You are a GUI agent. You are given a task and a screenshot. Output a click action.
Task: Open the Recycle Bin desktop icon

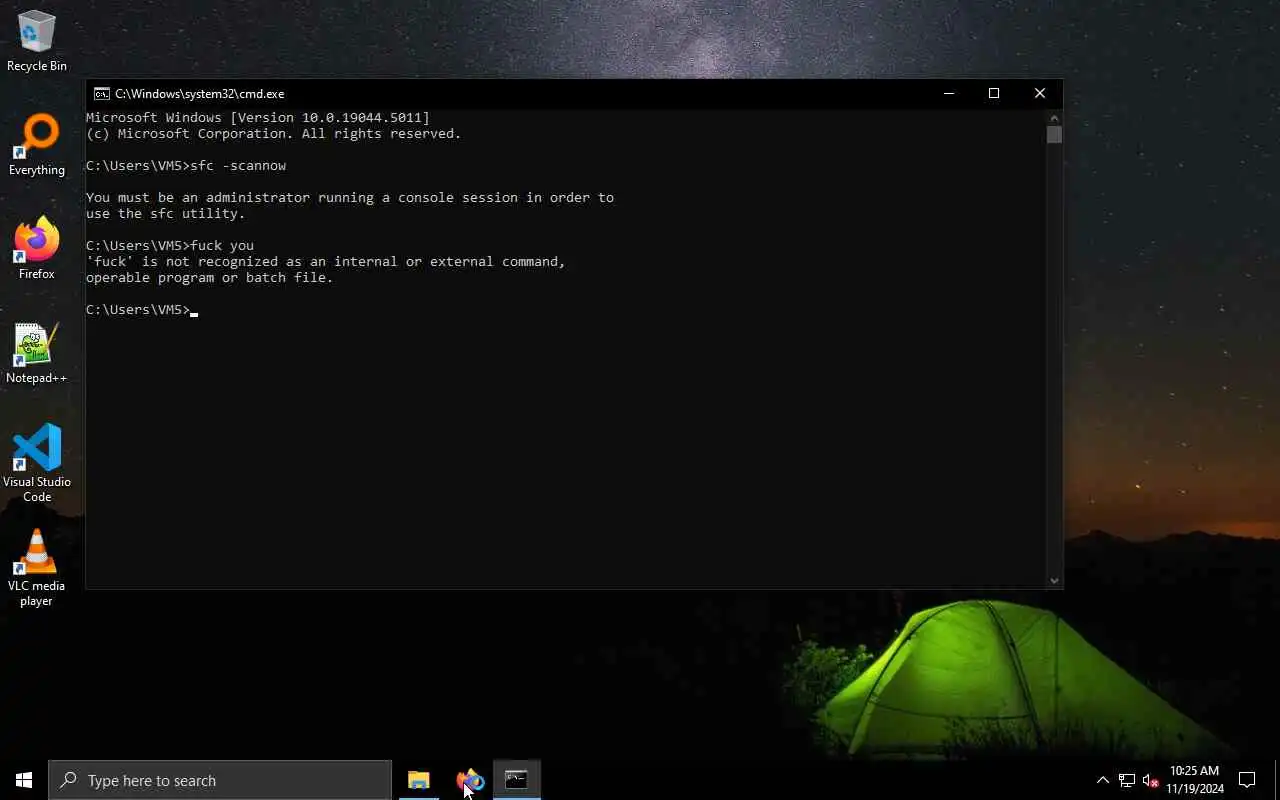coord(37,41)
